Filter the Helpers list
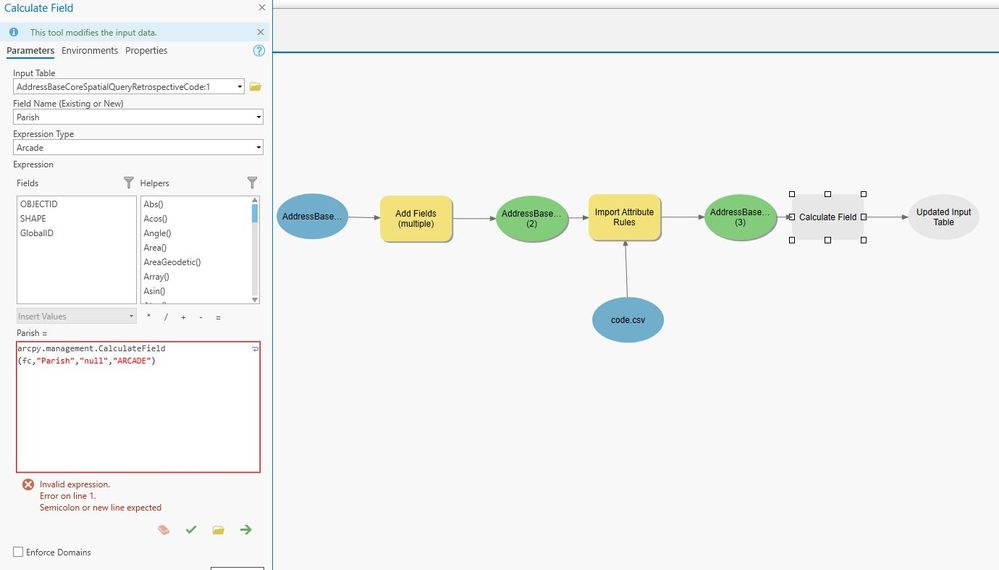 click(x=252, y=183)
